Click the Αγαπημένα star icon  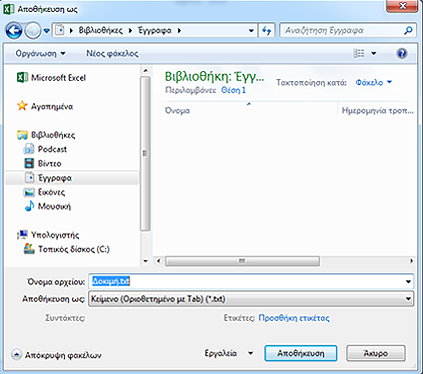(22, 106)
